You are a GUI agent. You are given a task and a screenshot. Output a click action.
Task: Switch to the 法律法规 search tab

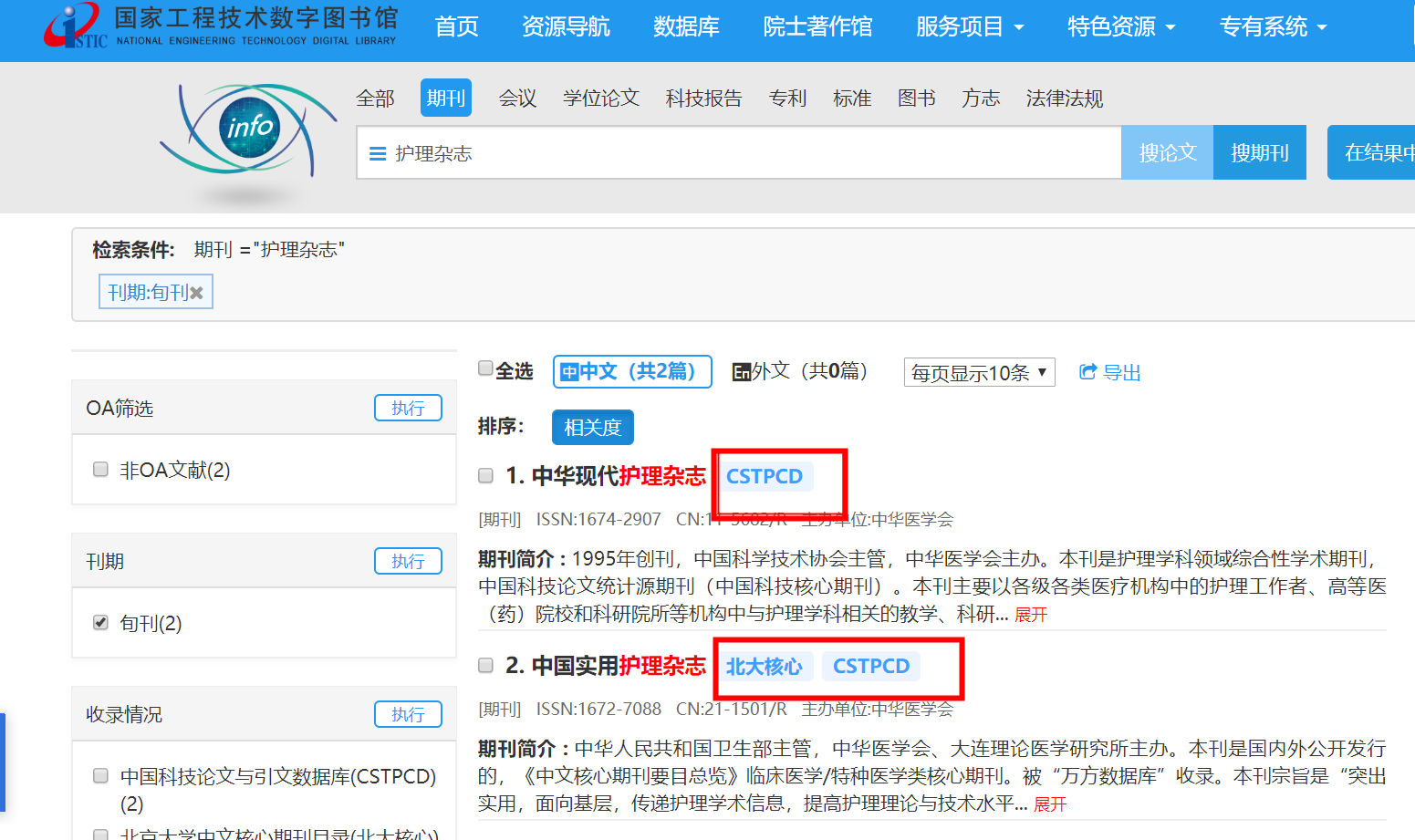click(1065, 99)
